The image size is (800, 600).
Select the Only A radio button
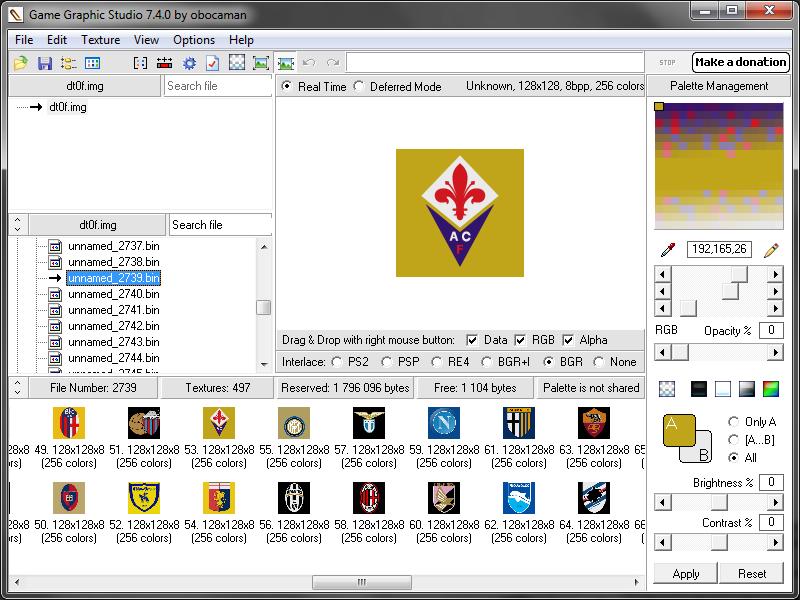pos(734,421)
